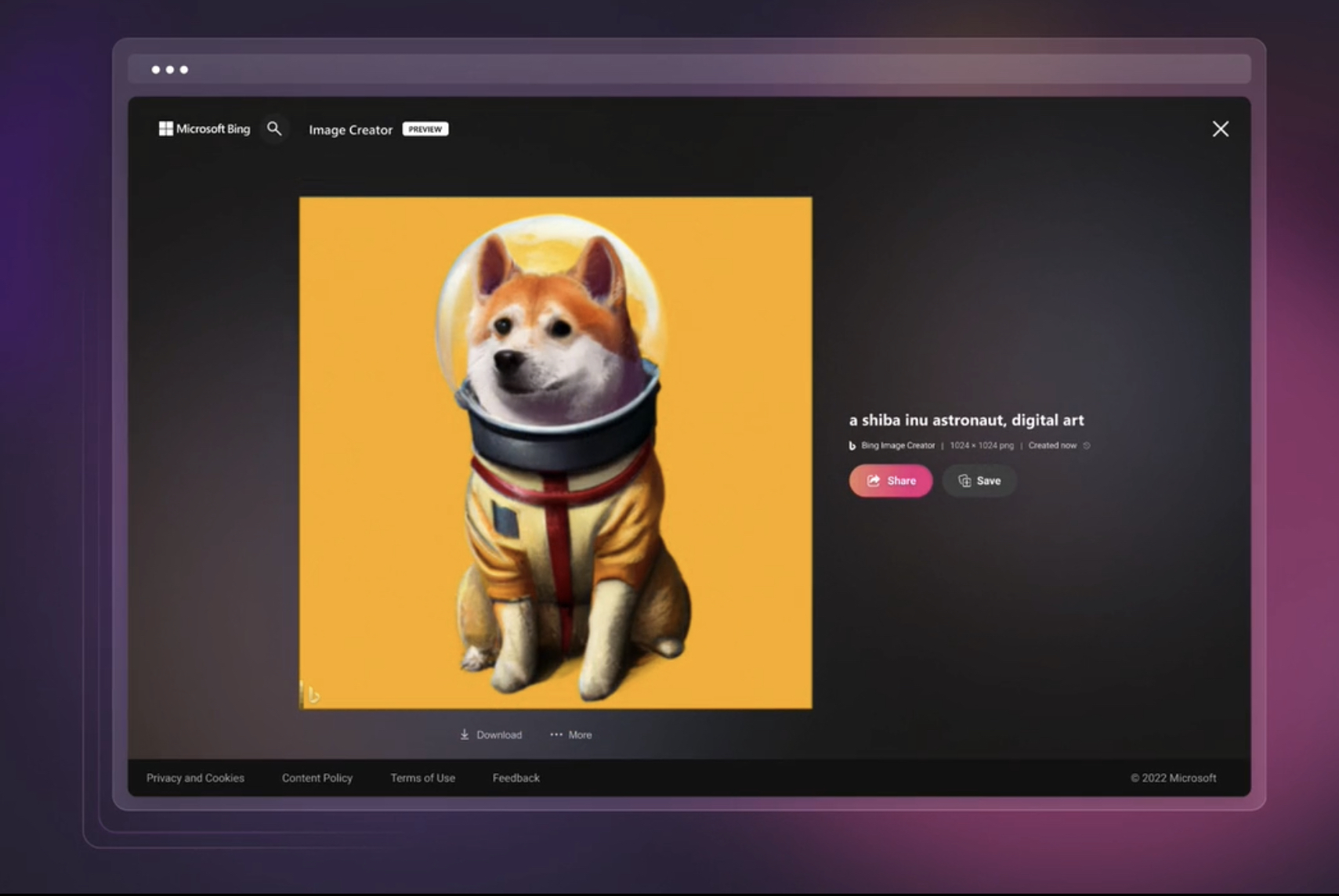Download the generated image
The image size is (1339, 896).
tap(490, 735)
